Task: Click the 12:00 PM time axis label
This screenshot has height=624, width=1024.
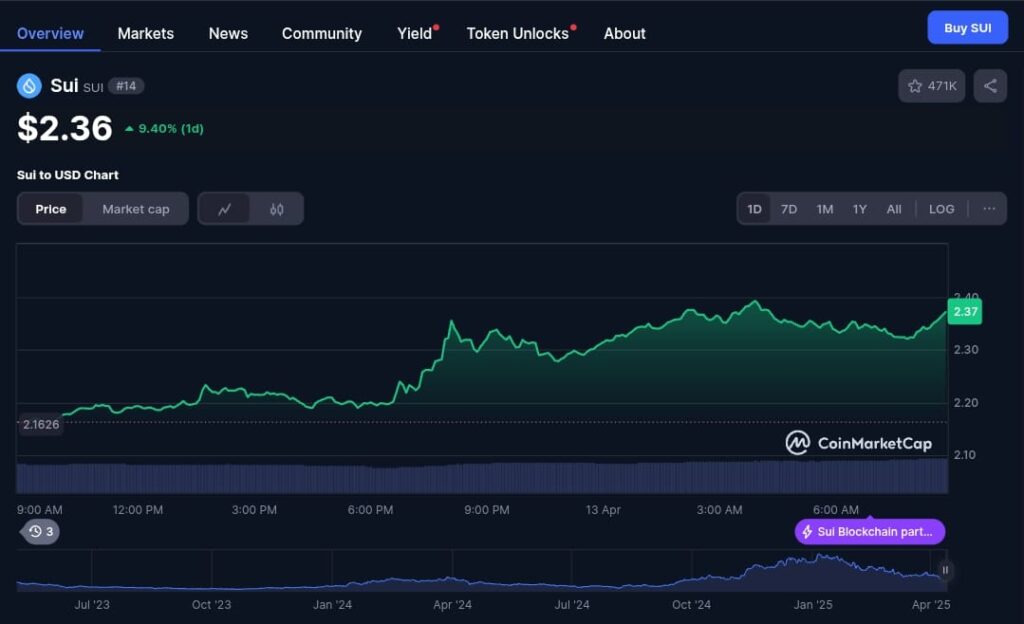Action: tap(138, 509)
